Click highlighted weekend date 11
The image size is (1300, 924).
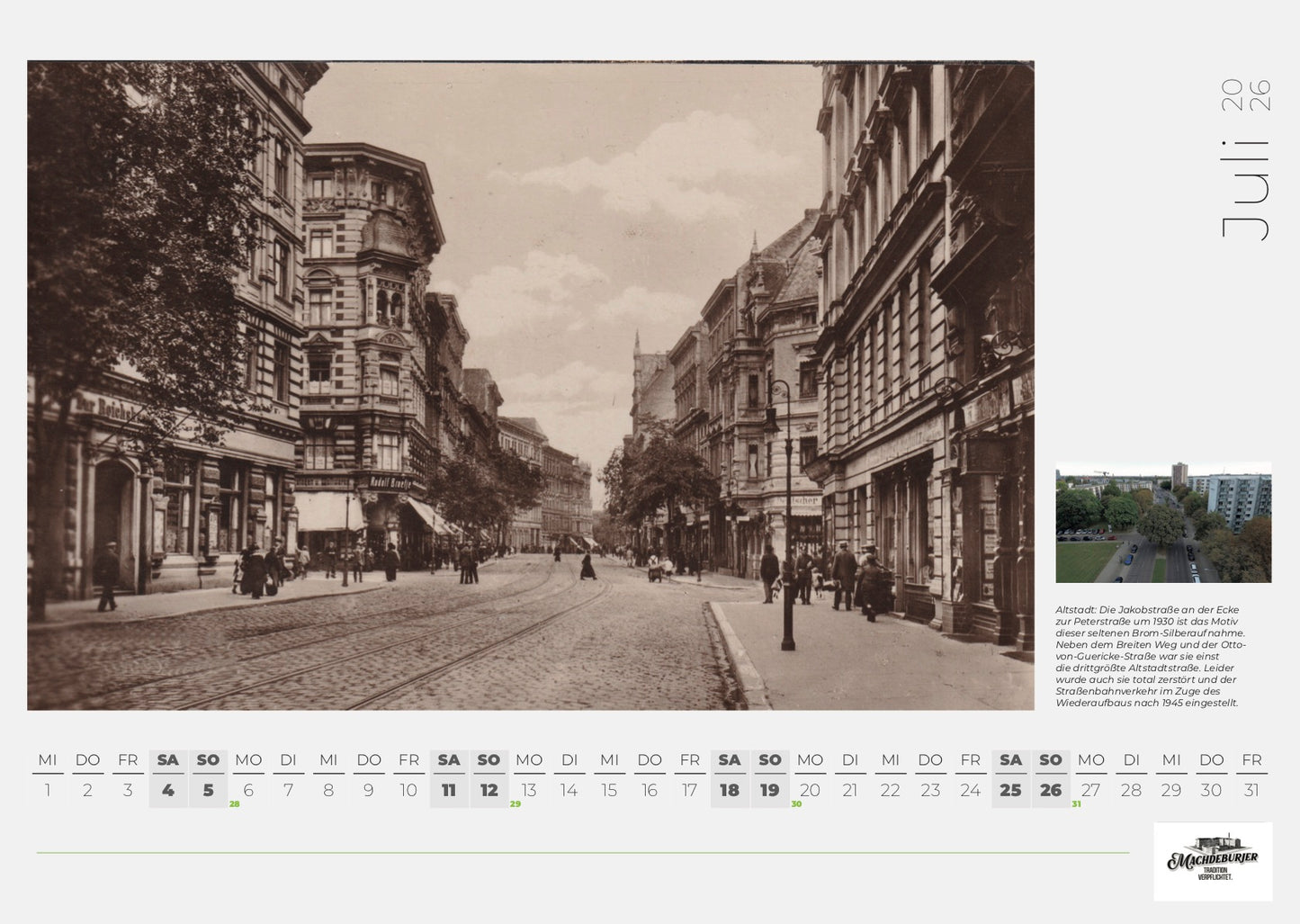point(449,790)
